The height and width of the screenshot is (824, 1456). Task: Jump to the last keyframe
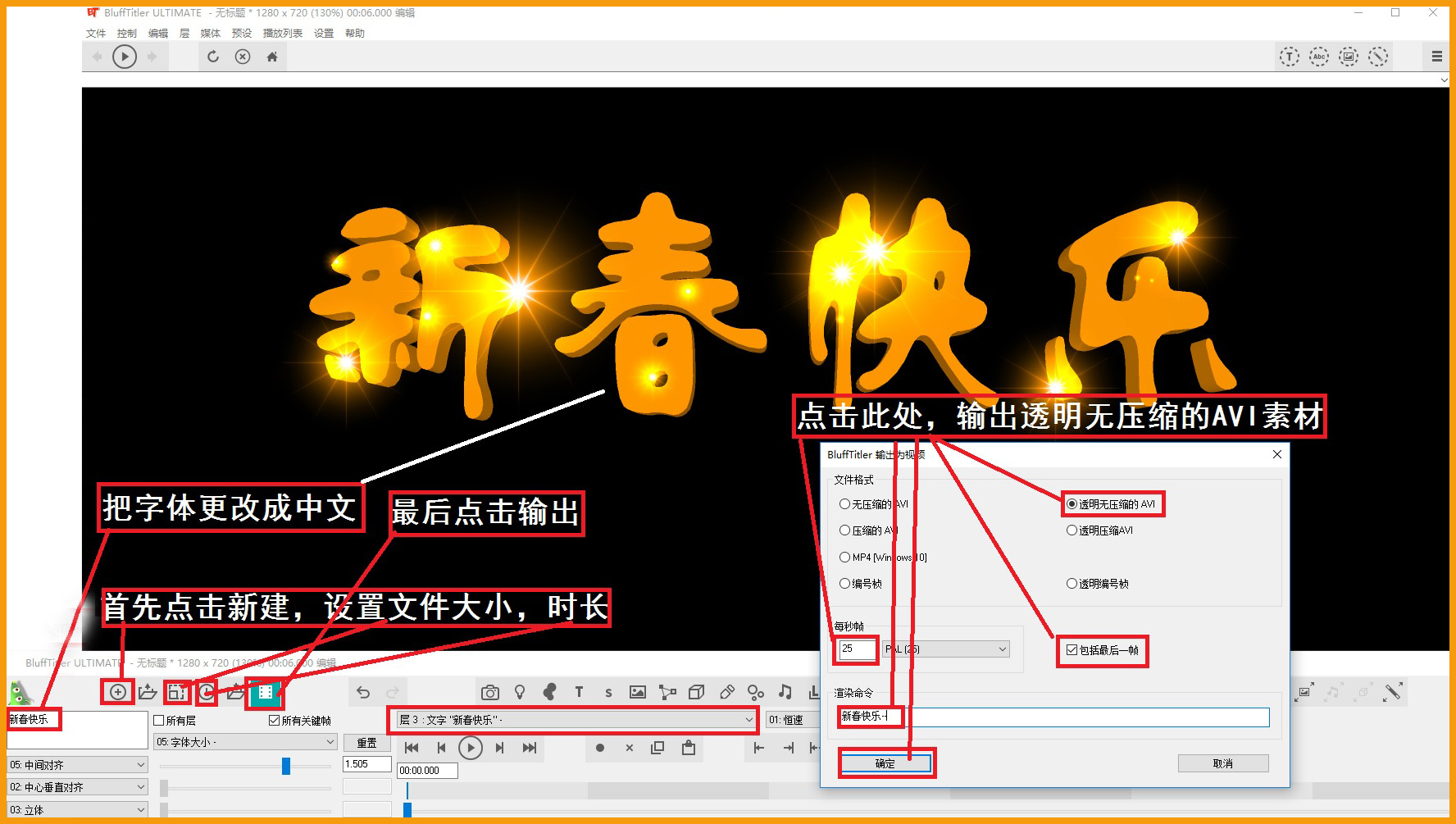[x=530, y=748]
